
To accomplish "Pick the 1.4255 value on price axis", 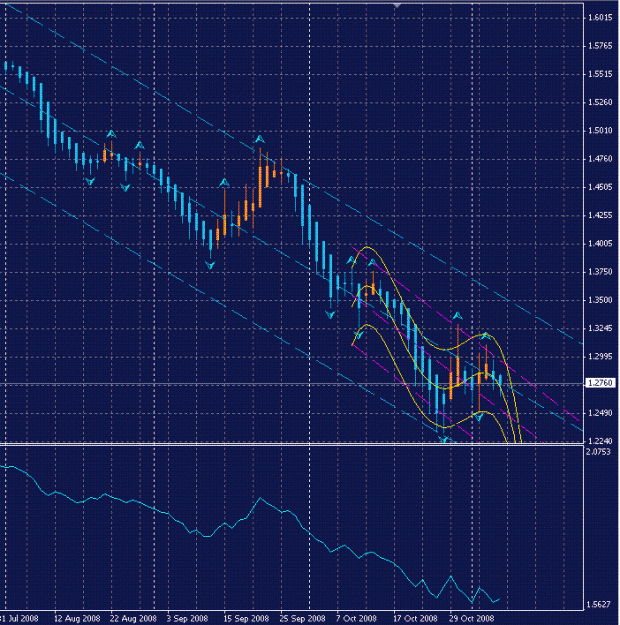I will click(600, 215).
